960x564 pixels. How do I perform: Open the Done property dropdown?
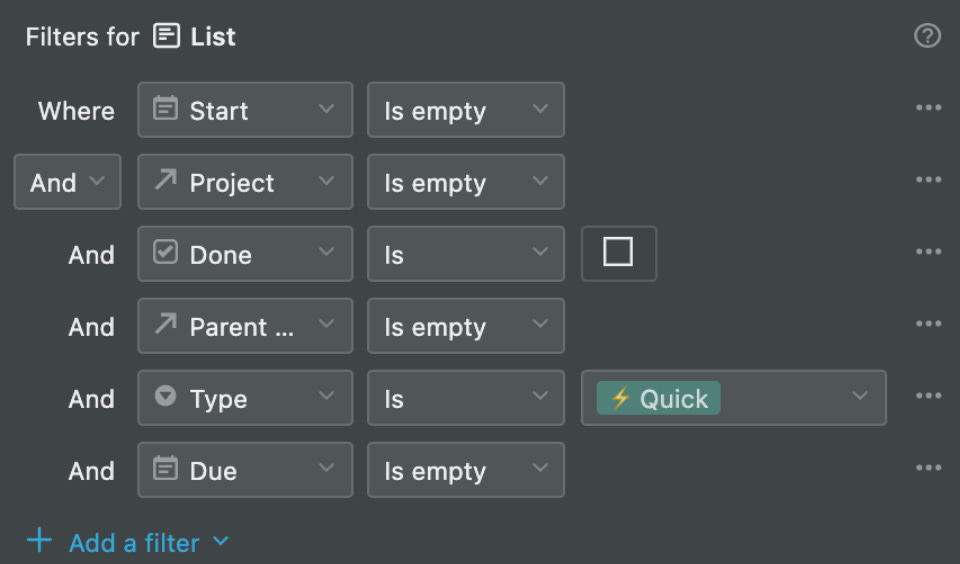(x=246, y=254)
